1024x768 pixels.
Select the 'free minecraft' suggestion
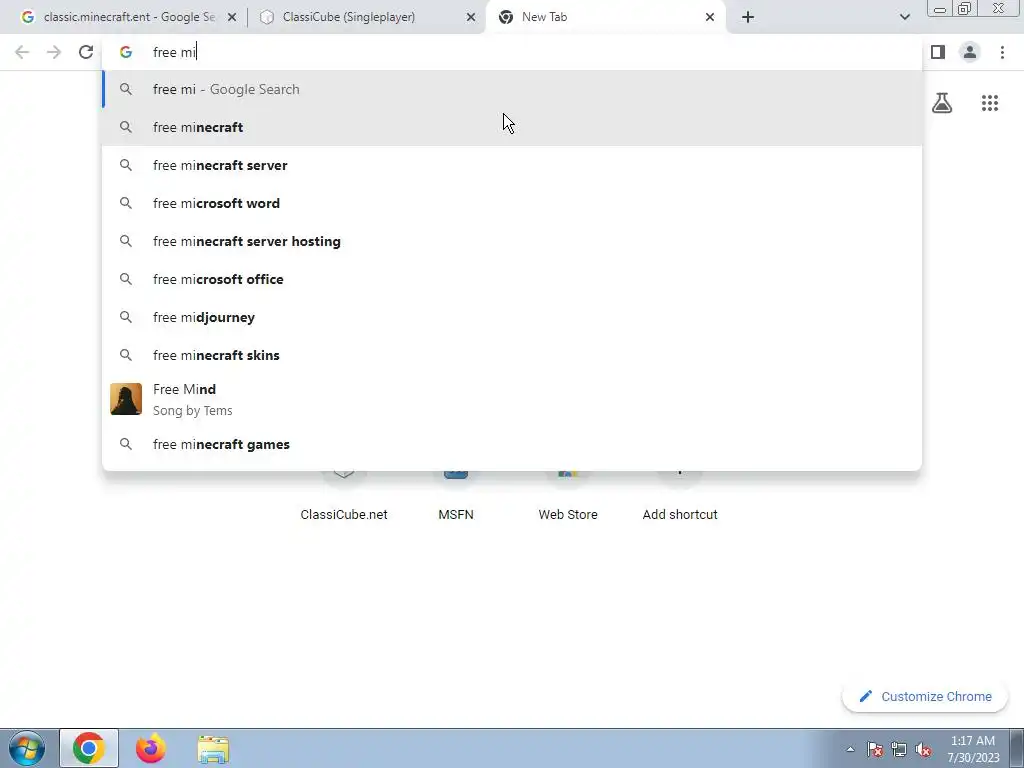[512, 127]
